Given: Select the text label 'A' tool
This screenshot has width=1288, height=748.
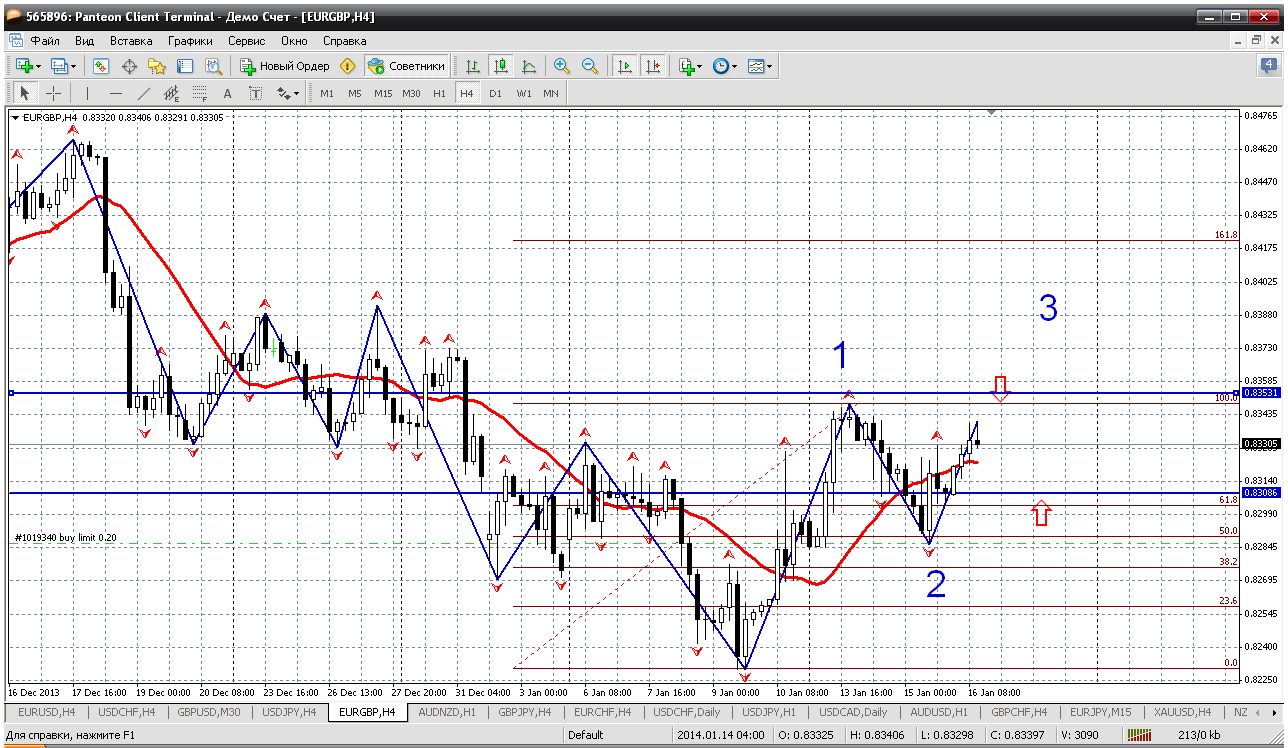Looking at the screenshot, I should tap(227, 93).
